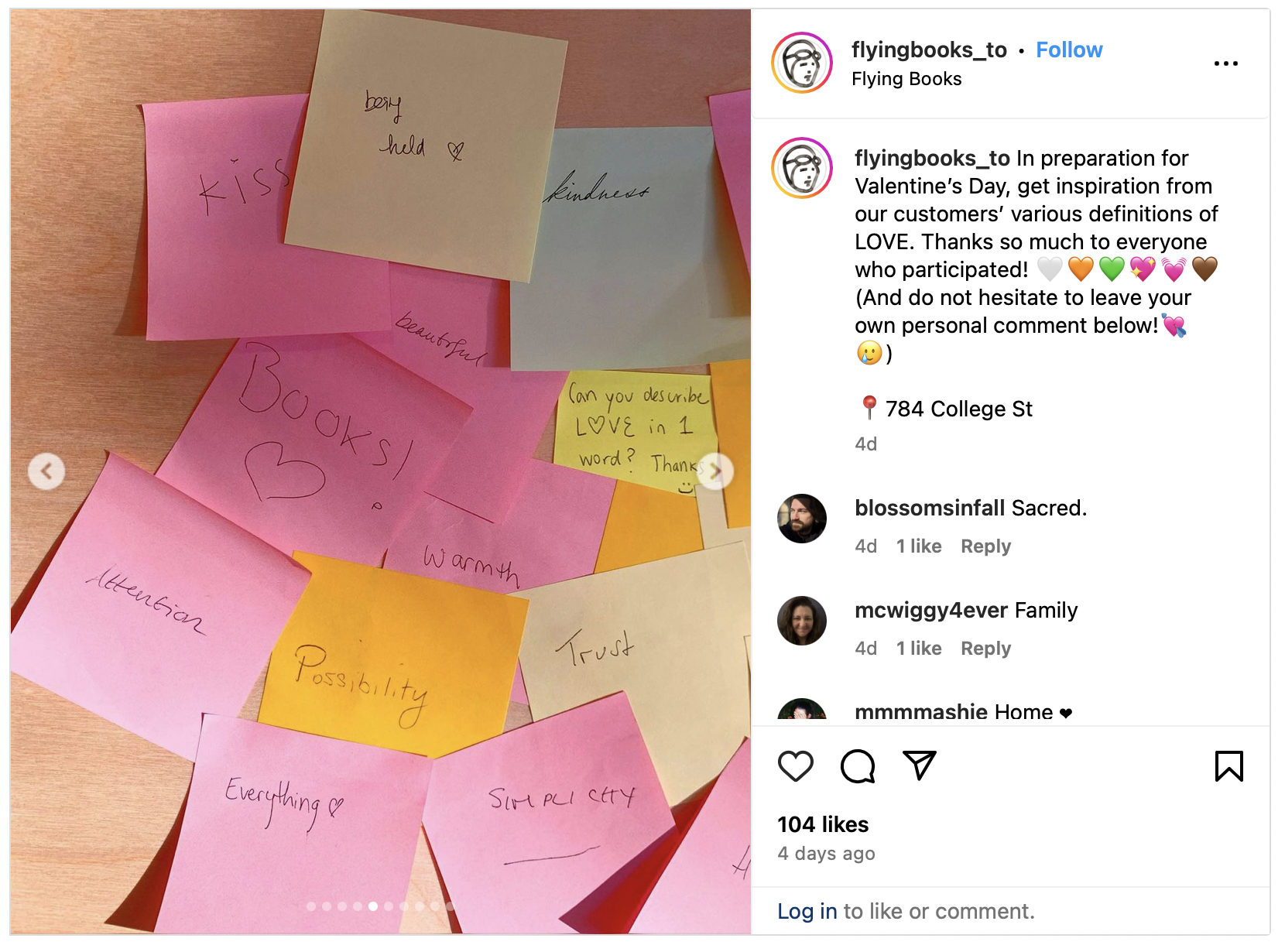The image size is (1285, 952).
Task: Save post with bookmark icon
Action: (1228, 766)
